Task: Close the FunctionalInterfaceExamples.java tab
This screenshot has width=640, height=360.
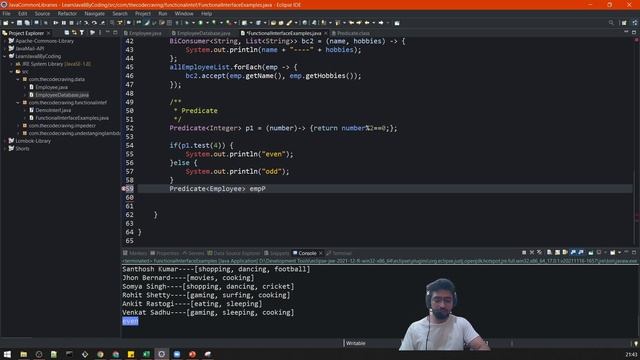Action: [x=325, y=33]
